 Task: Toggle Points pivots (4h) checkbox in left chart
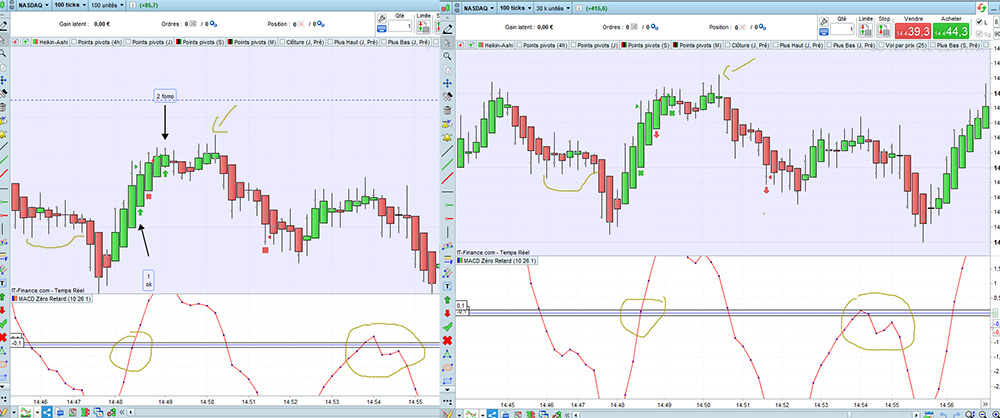(73, 42)
